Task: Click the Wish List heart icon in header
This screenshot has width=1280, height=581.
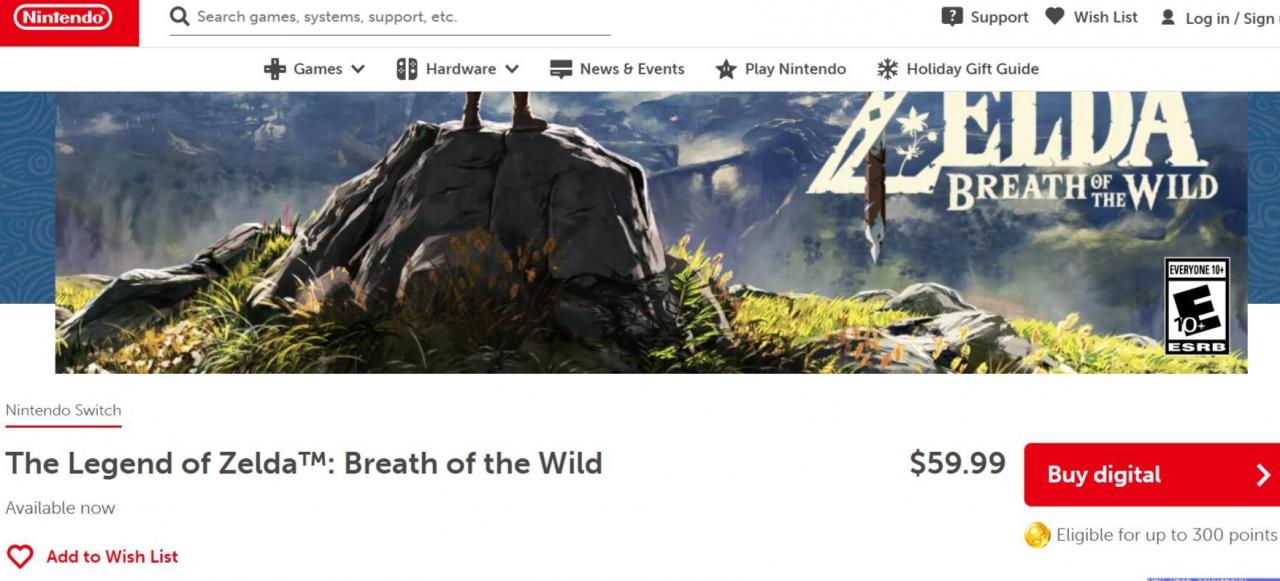Action: pos(1055,17)
